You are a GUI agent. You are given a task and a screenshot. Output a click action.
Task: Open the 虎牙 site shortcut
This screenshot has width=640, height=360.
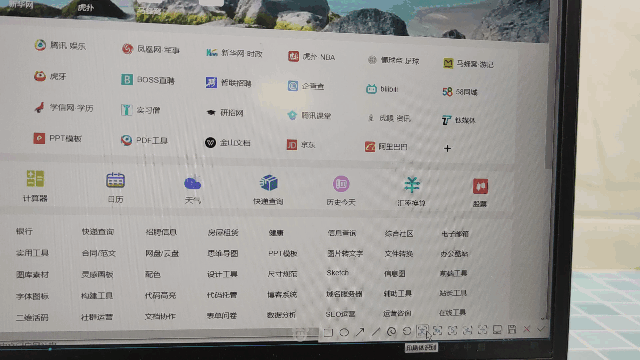coord(50,76)
